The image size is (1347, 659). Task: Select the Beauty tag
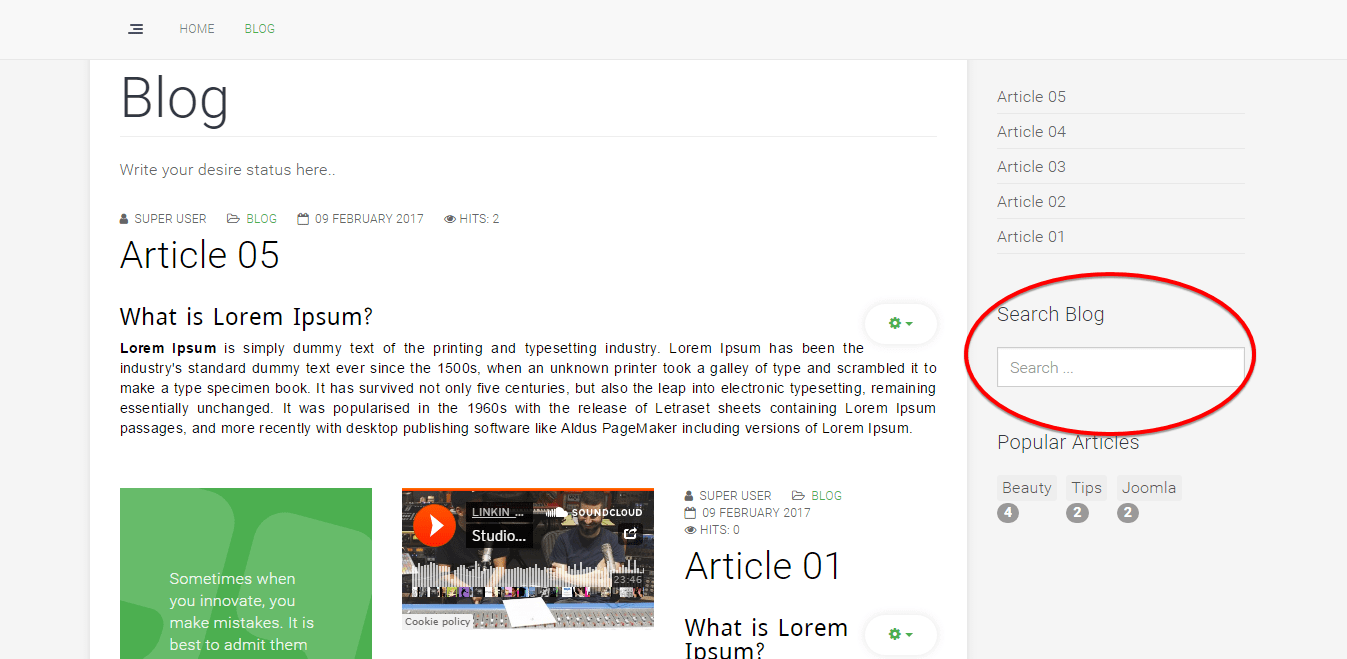tap(1026, 488)
